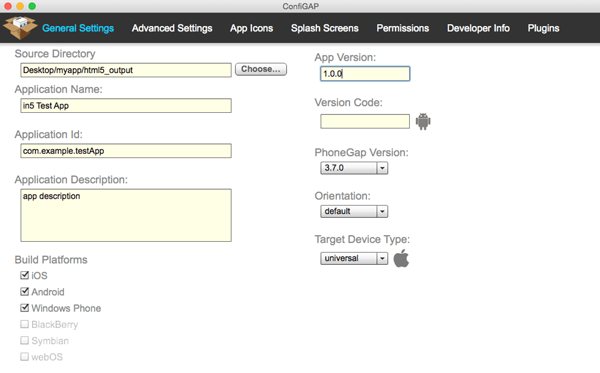Disable the Windows Phone platform checkbox
The width and height of the screenshot is (600, 373).
pos(24,308)
